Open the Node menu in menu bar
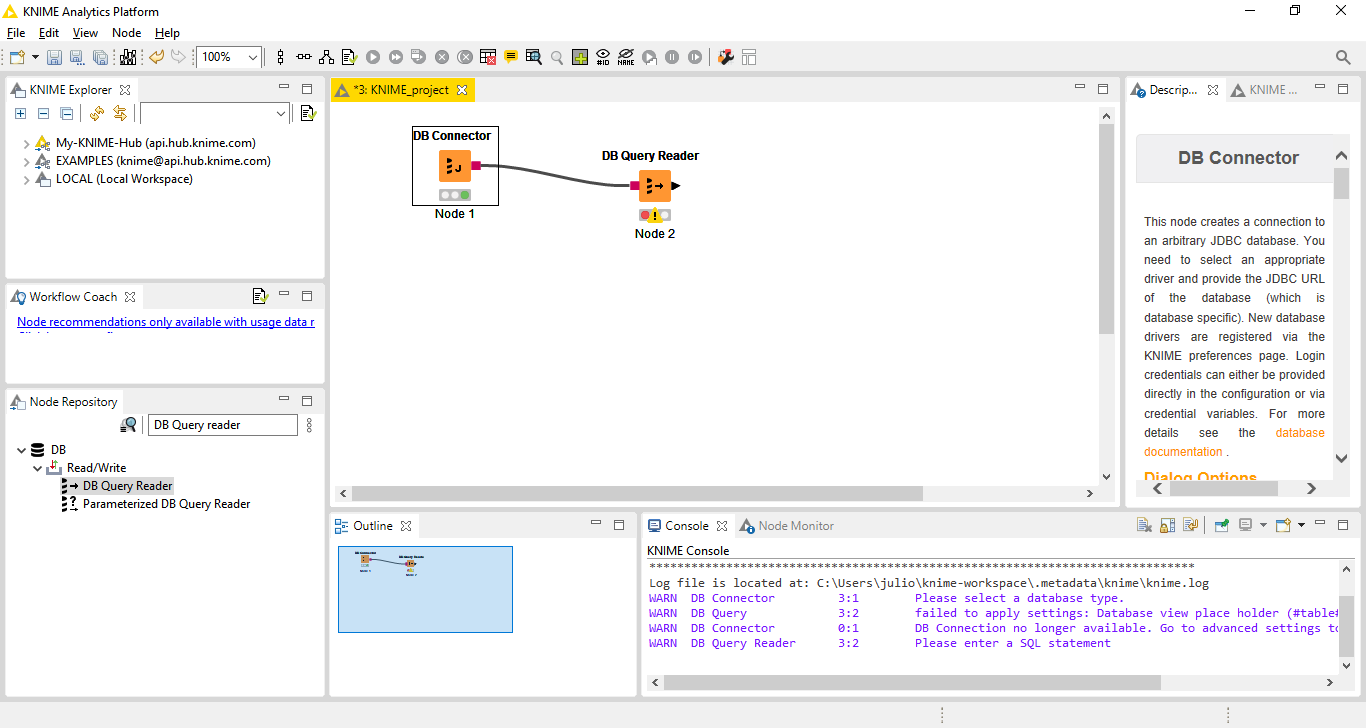The height and width of the screenshot is (728, 1366). pyautogui.click(x=126, y=33)
